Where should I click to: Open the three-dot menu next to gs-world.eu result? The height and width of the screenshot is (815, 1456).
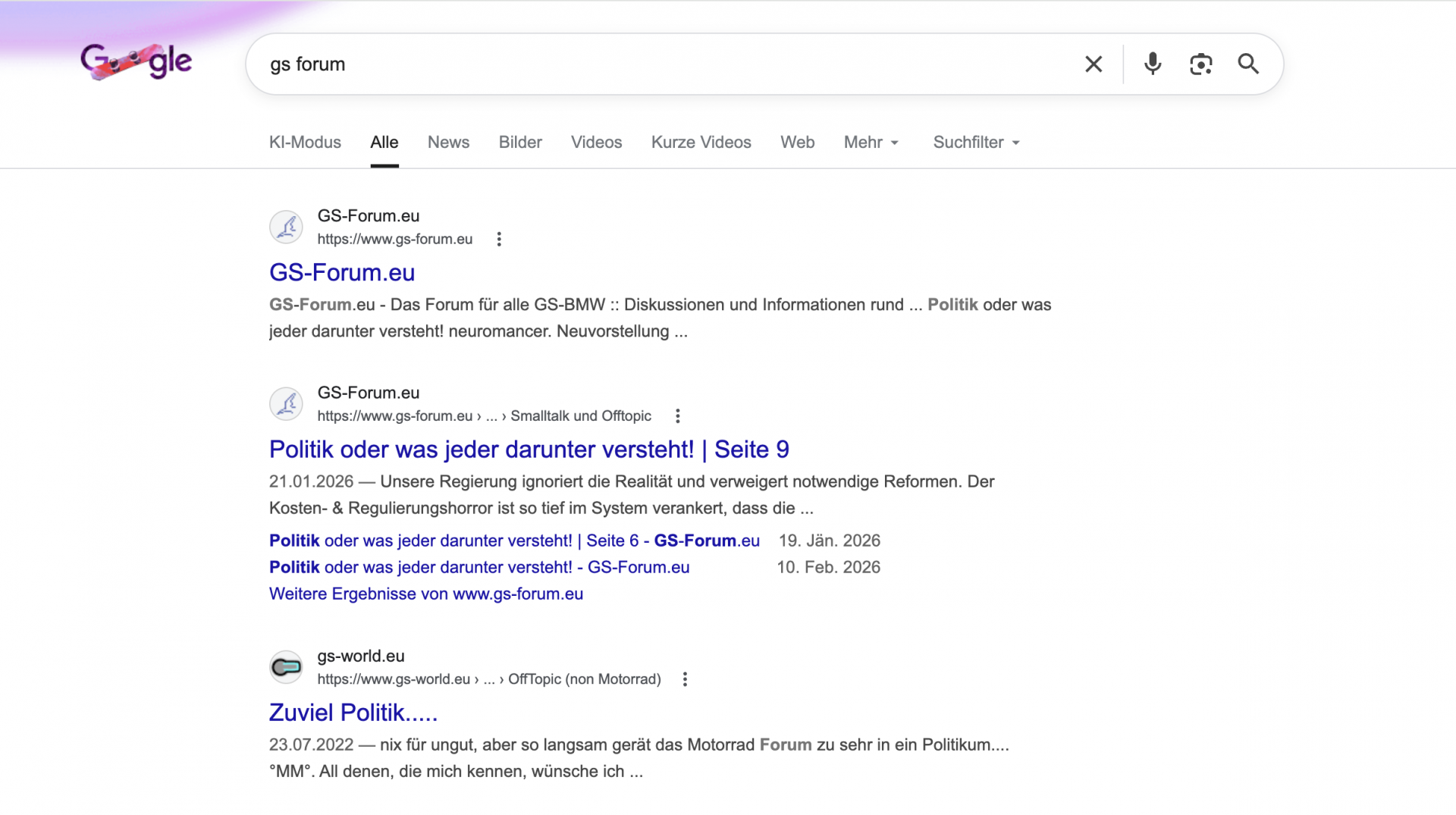tap(686, 679)
